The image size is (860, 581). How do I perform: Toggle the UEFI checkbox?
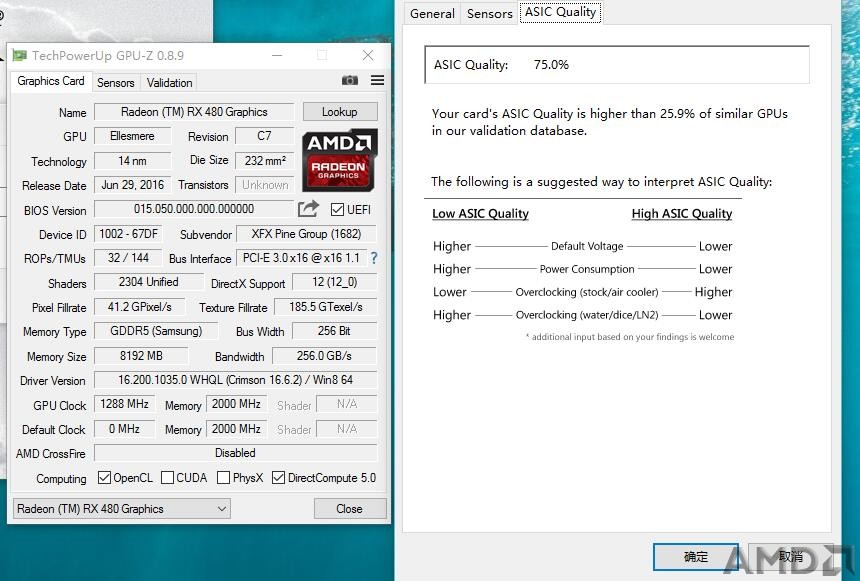[x=337, y=210]
